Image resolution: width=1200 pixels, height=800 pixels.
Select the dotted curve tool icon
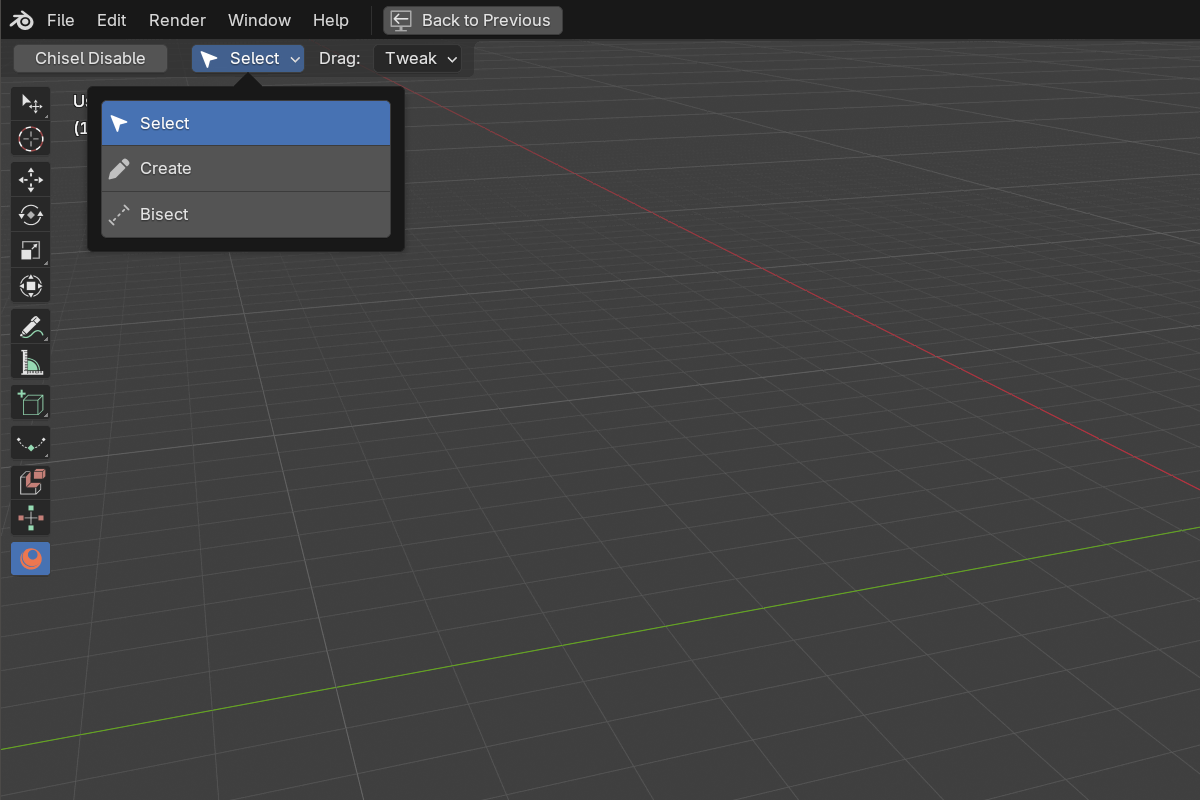point(31,442)
